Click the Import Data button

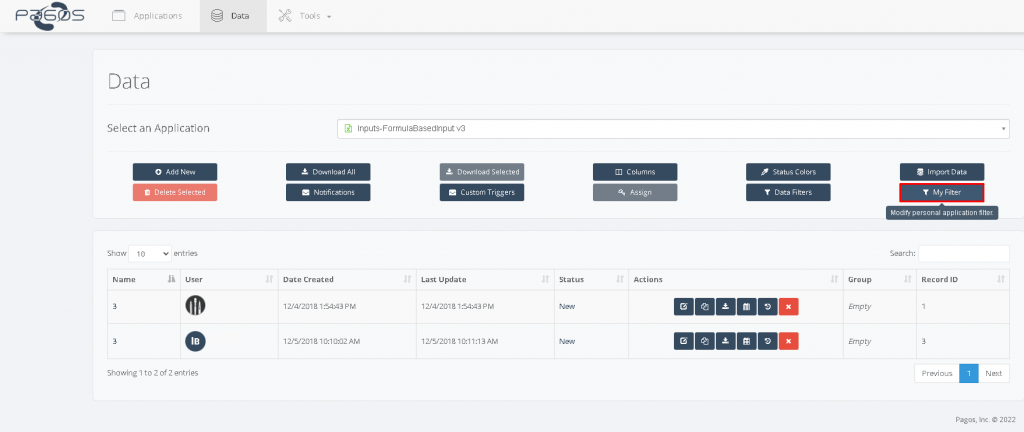(941, 172)
